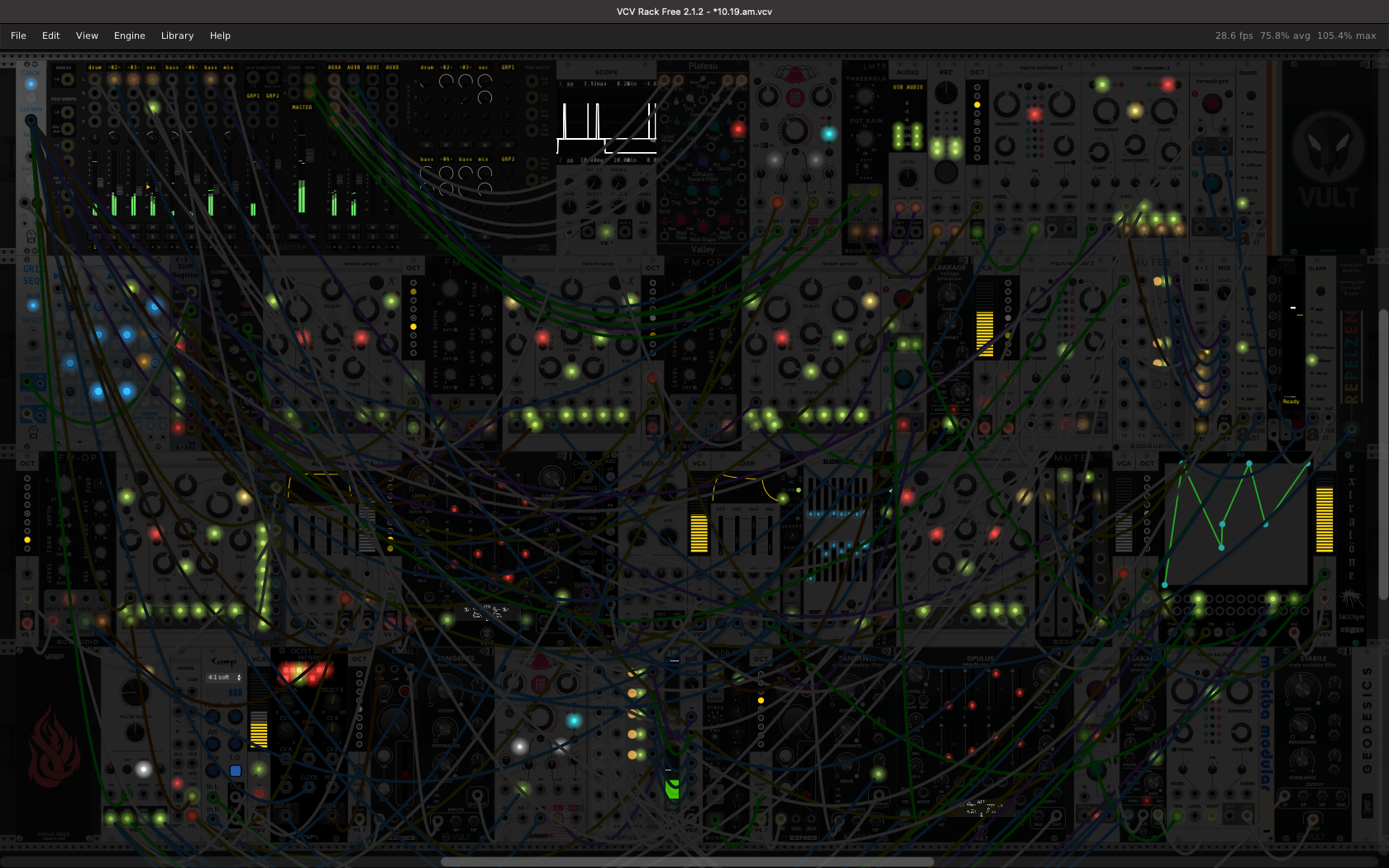Viewport: 1389px width, 868px height.
Task: Click the LMTR THRESHOLD knob
Action: pyautogui.click(x=865, y=98)
